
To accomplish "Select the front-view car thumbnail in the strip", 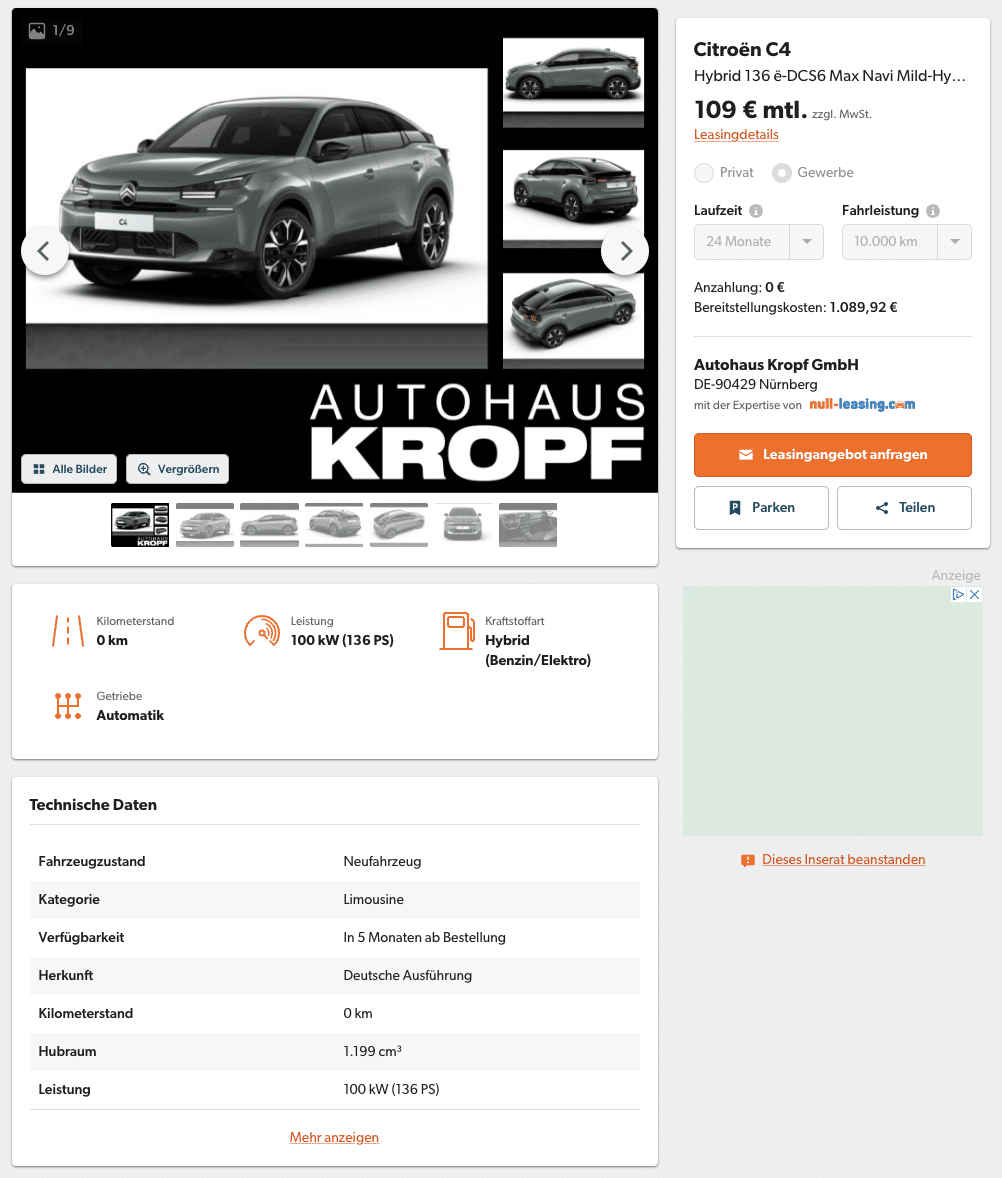I will coord(463,524).
